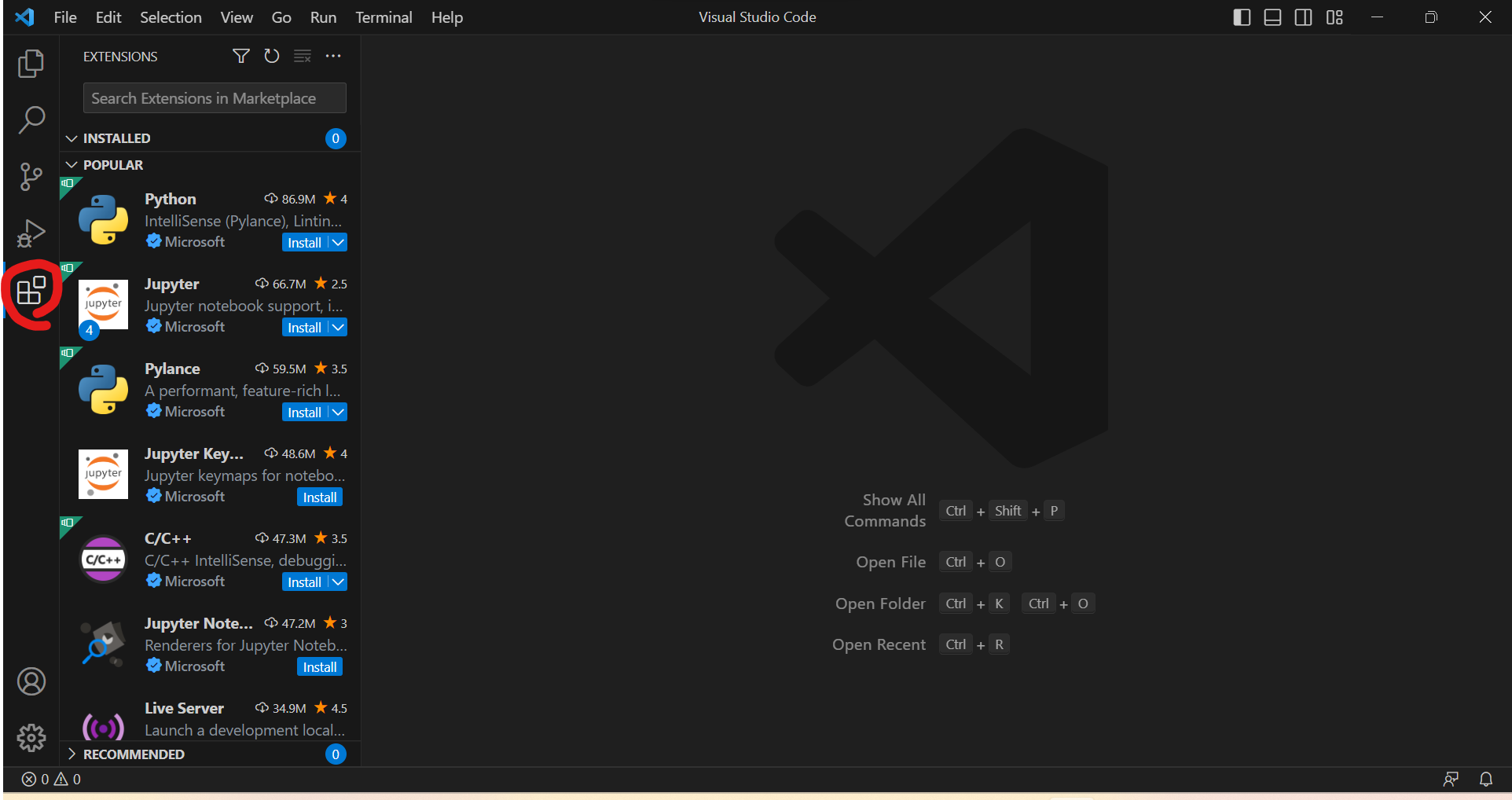The height and width of the screenshot is (800, 1512).
Task: Click the Extensions icon in activity bar
Action: (x=31, y=291)
